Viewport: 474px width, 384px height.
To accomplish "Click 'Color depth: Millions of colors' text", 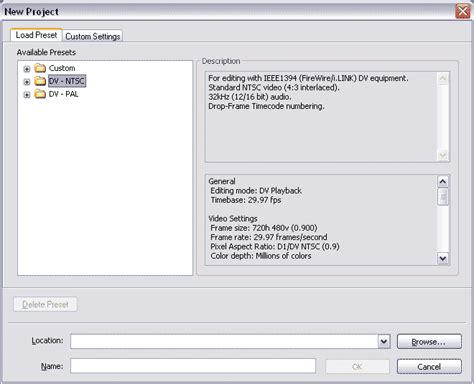I will (261, 256).
